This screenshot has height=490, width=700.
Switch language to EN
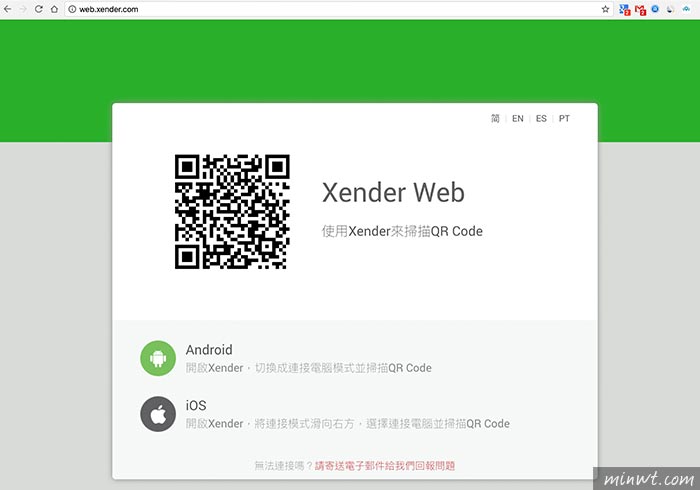517,118
